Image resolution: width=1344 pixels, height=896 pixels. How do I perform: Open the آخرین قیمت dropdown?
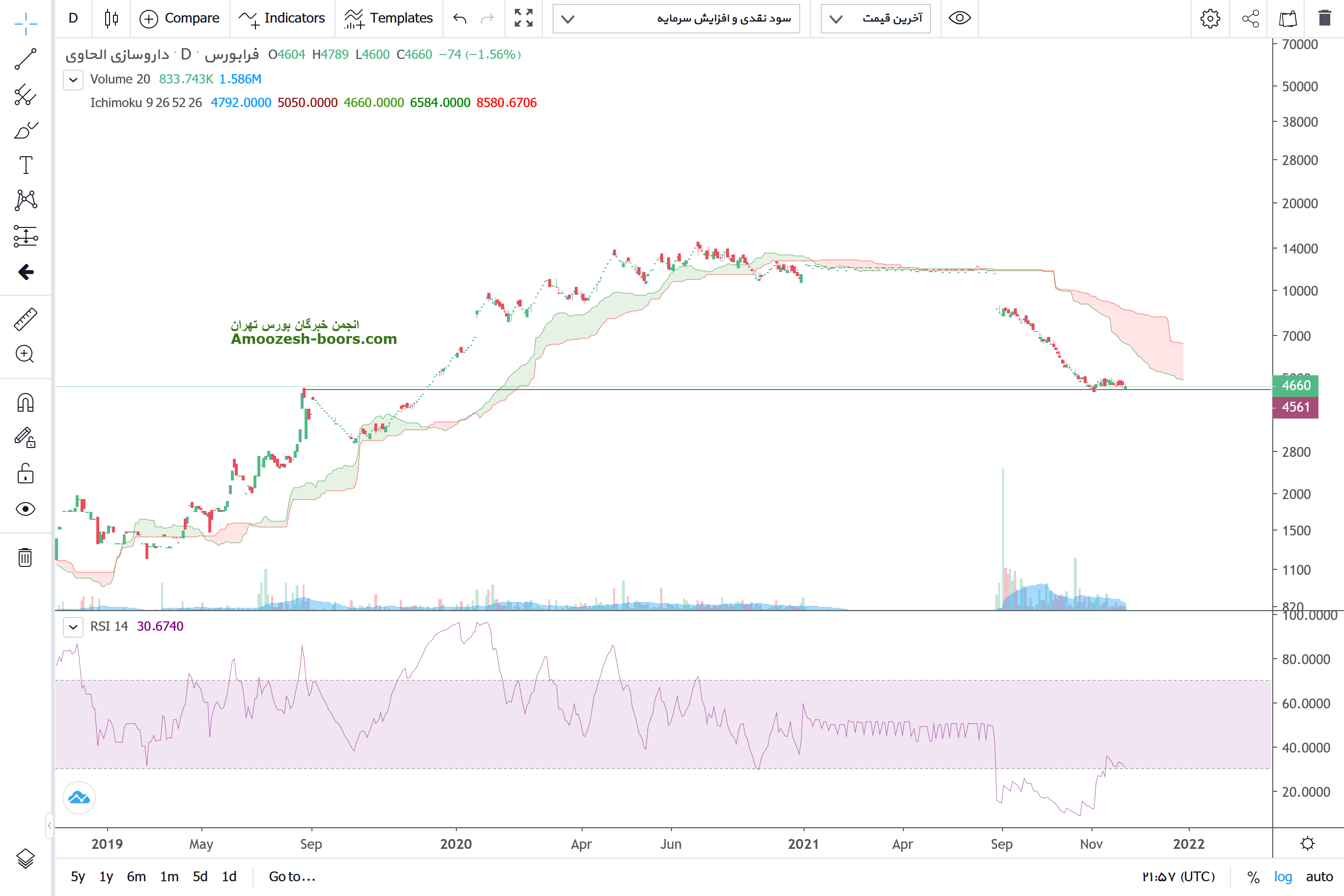coord(875,18)
